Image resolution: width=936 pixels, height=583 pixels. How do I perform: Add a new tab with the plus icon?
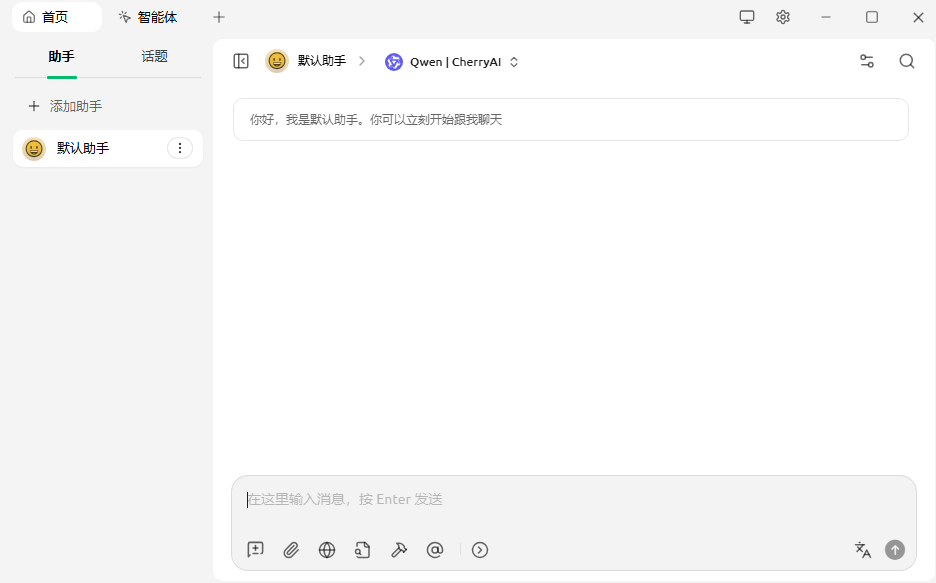[x=218, y=17]
